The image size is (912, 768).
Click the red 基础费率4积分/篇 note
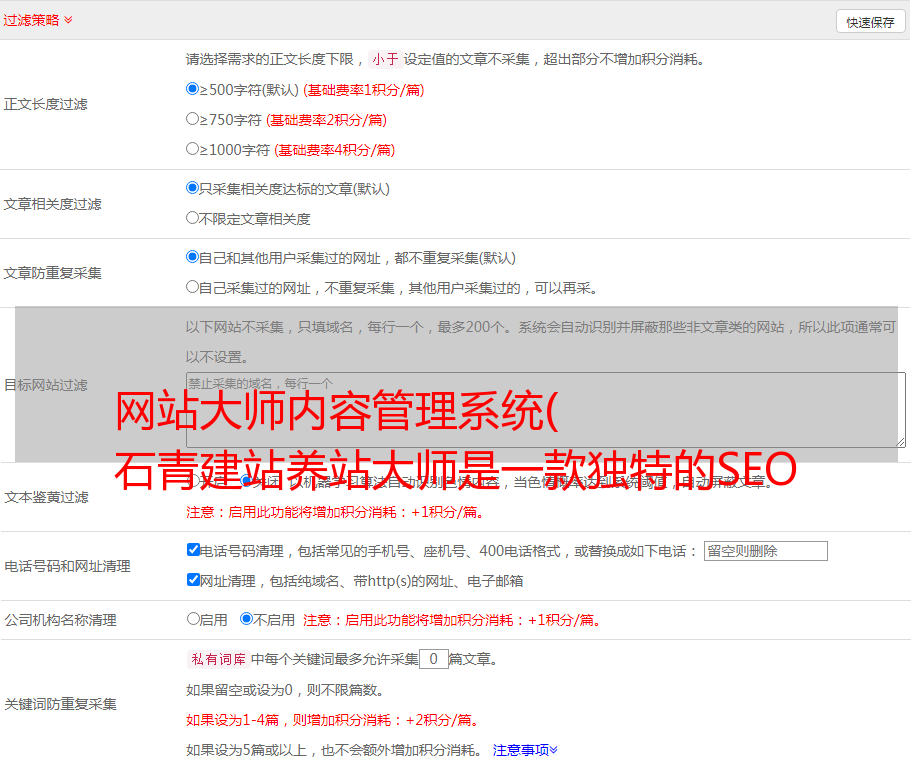pos(334,150)
